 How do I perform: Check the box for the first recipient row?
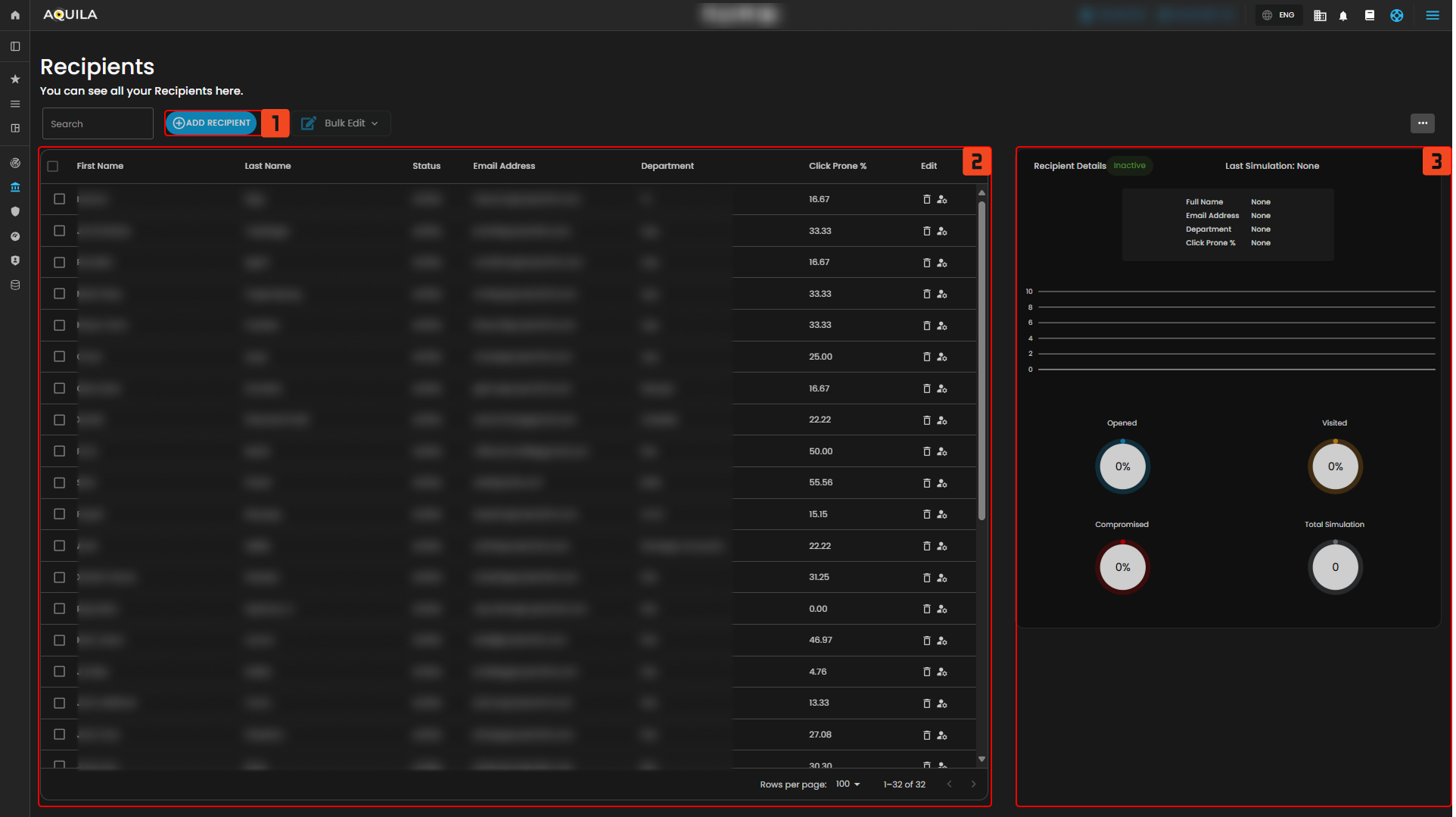(x=60, y=199)
